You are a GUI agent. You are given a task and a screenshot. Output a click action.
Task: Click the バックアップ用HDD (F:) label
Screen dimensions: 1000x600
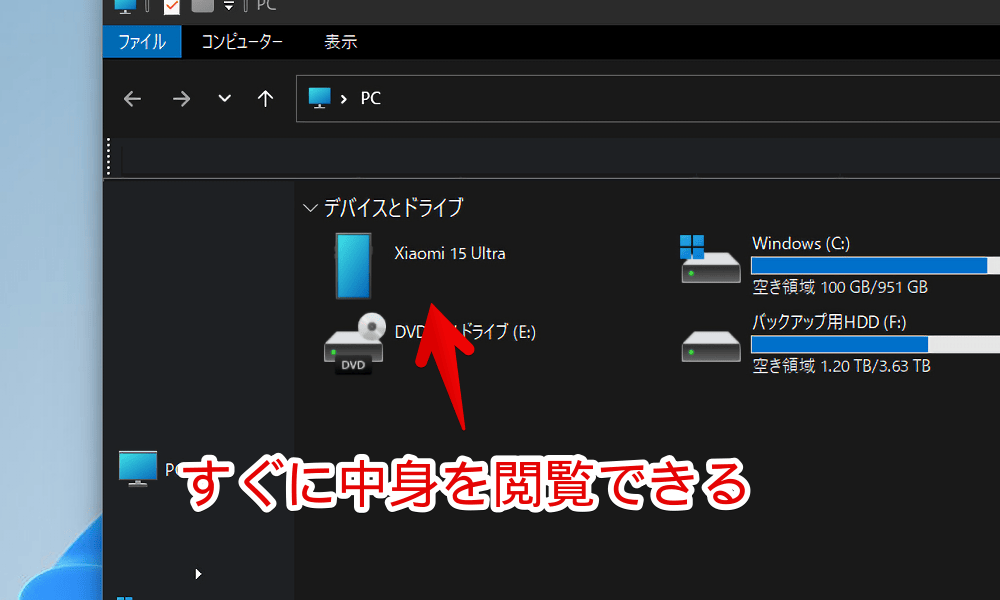[829, 322]
